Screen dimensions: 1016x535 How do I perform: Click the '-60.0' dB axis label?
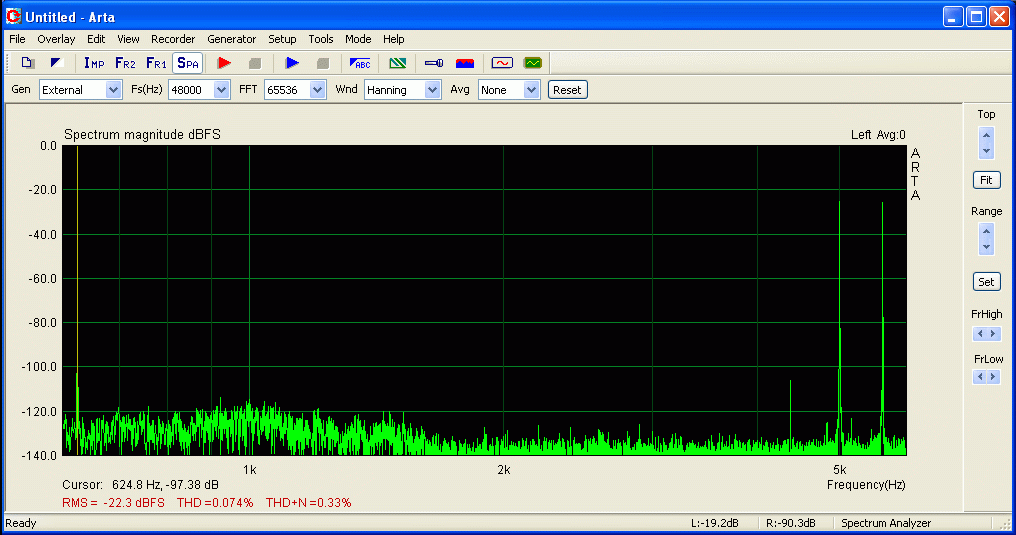[x=42, y=279]
